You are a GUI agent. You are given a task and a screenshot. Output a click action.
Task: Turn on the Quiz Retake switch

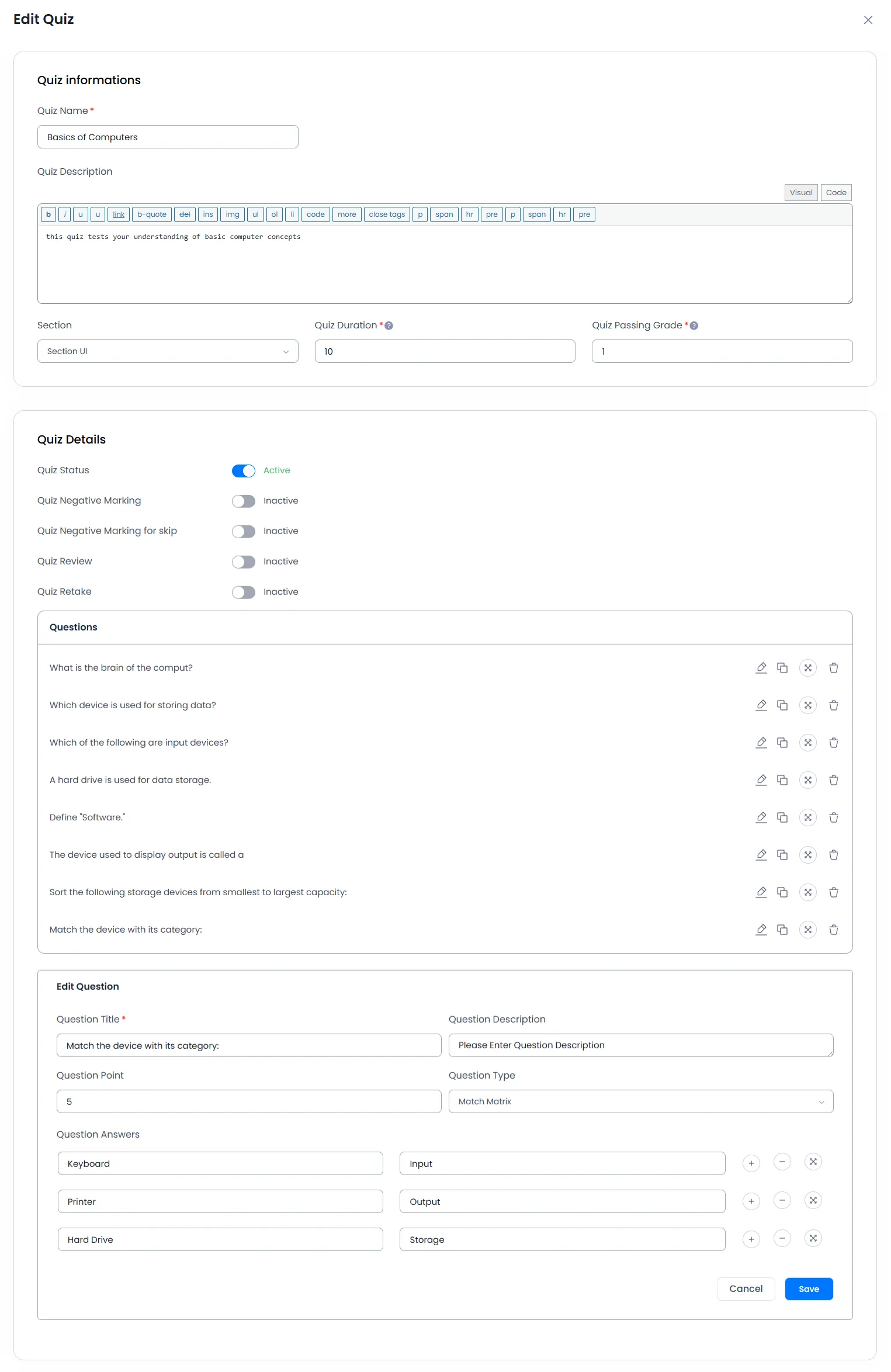coord(244,593)
